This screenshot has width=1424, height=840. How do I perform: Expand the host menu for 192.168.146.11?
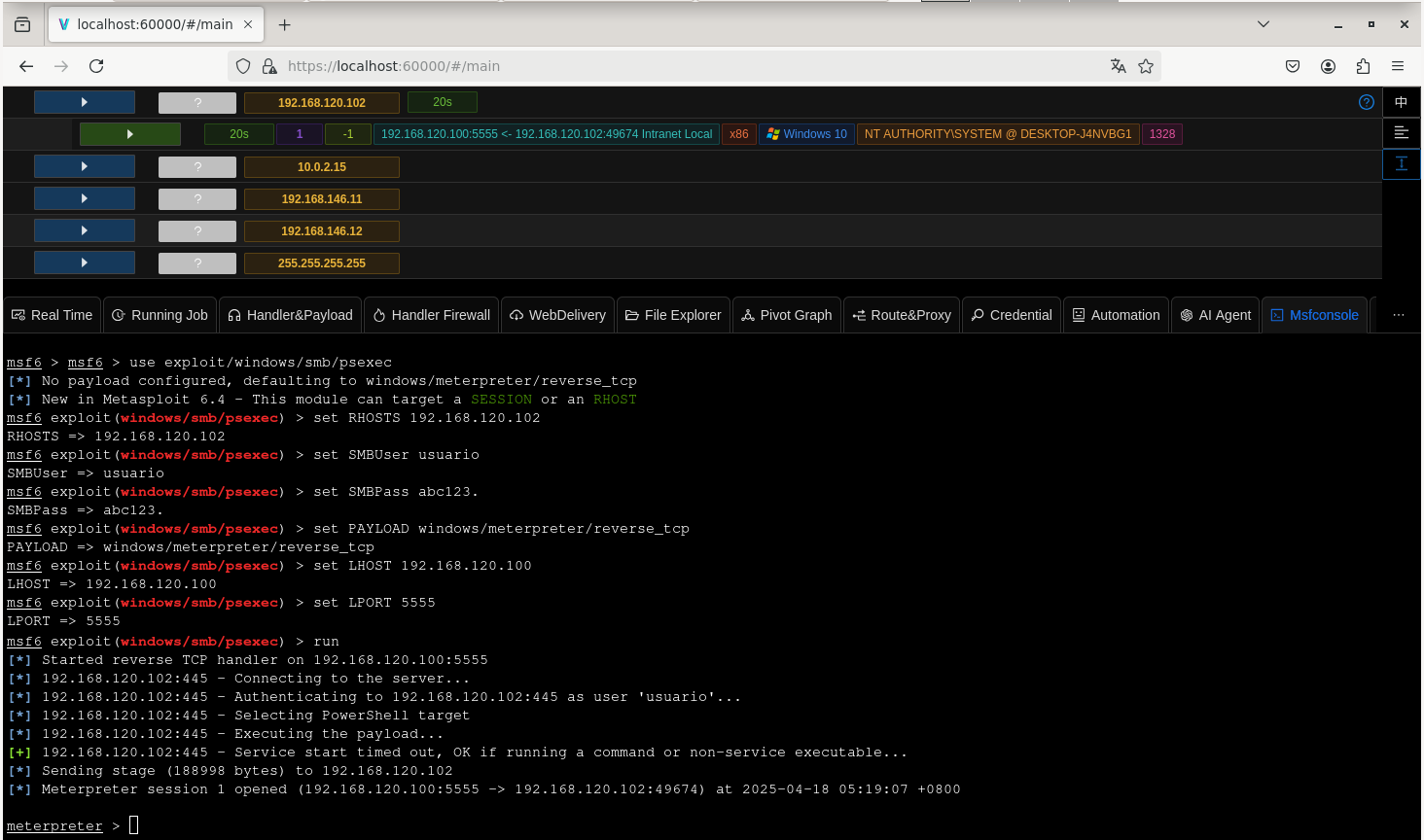(x=85, y=199)
